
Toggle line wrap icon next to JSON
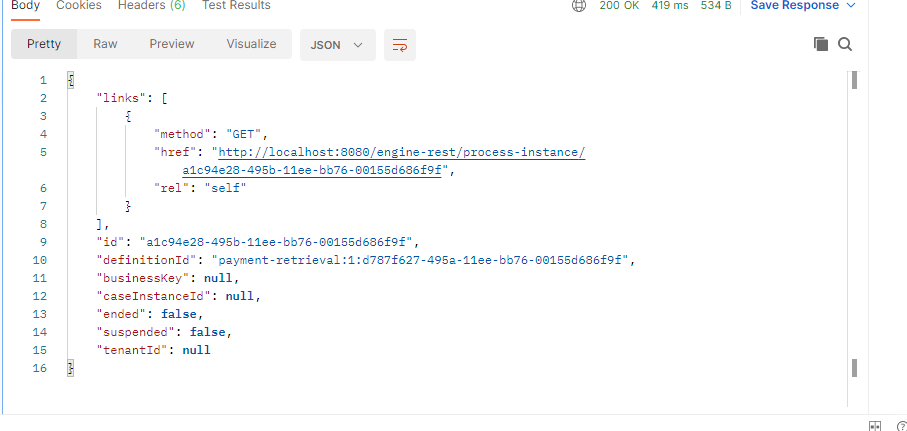(x=400, y=45)
